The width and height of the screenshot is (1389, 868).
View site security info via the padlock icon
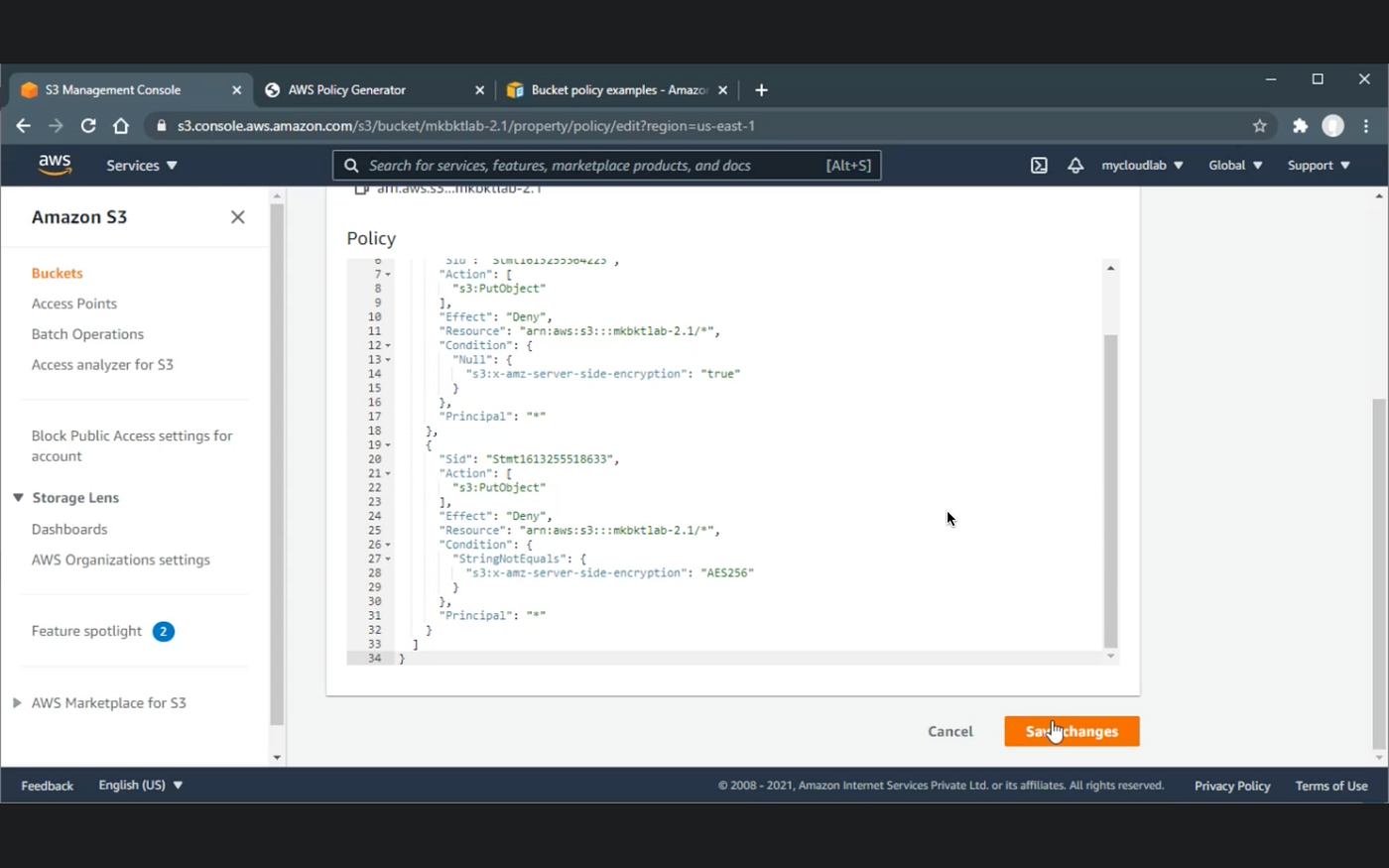(161, 126)
